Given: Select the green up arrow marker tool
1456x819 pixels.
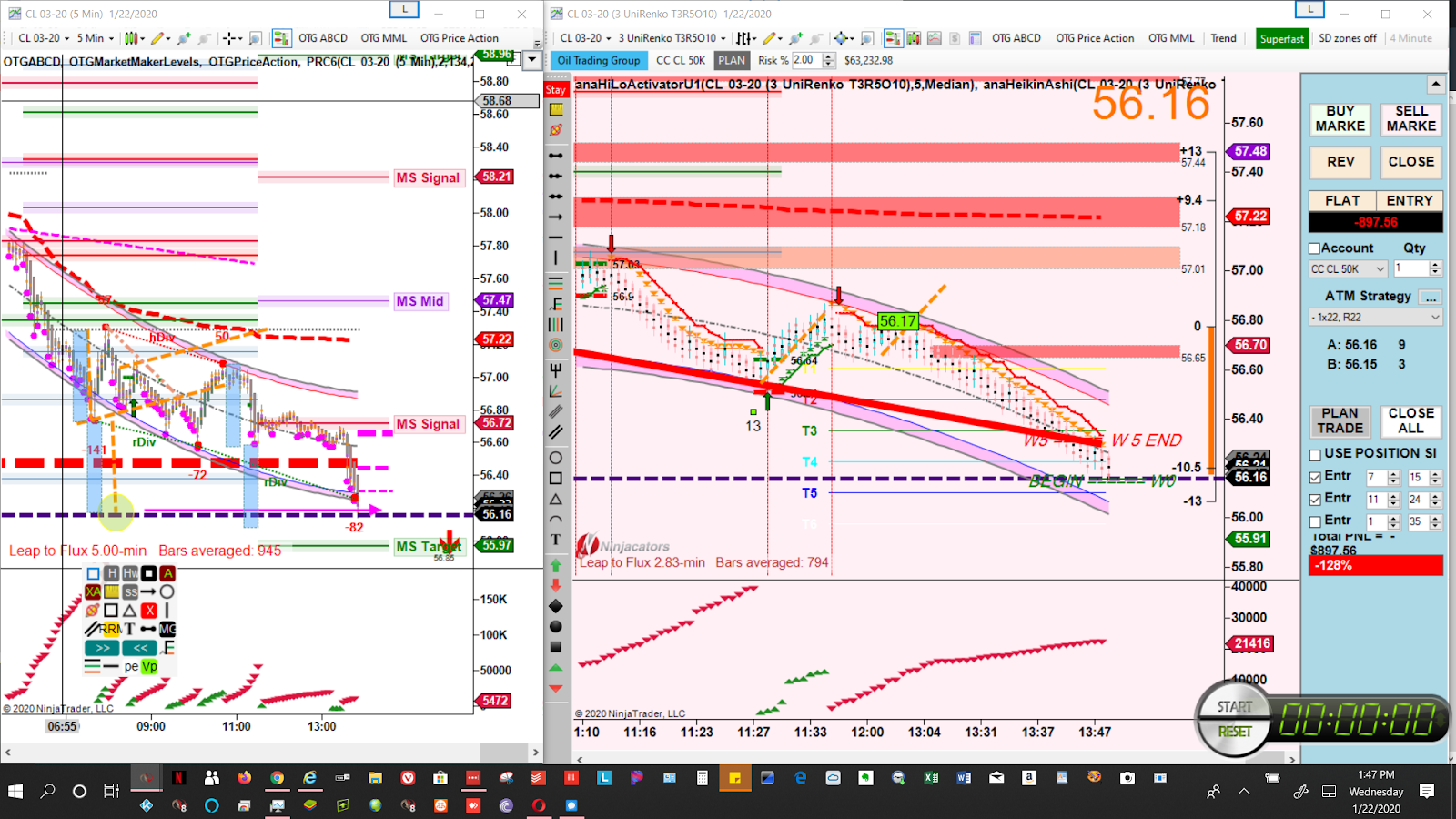Looking at the screenshot, I should [x=556, y=565].
